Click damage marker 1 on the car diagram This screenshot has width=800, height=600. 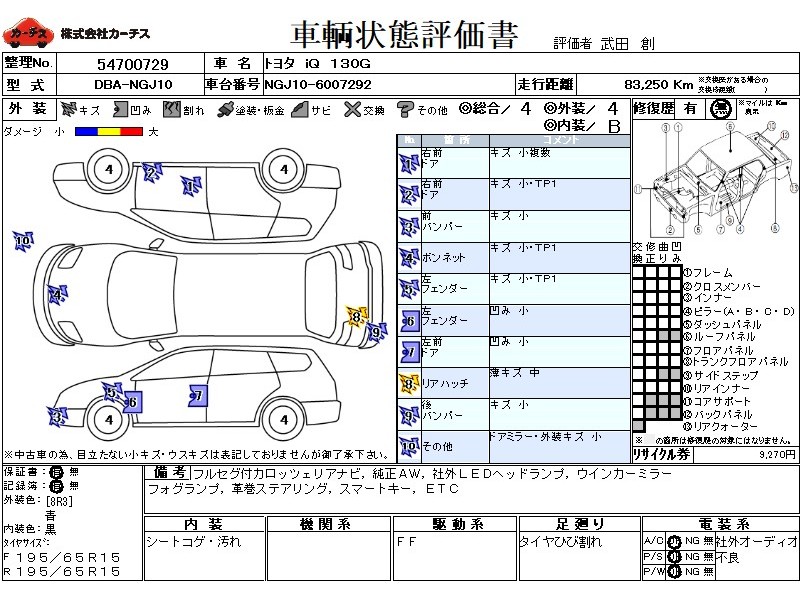(x=191, y=186)
